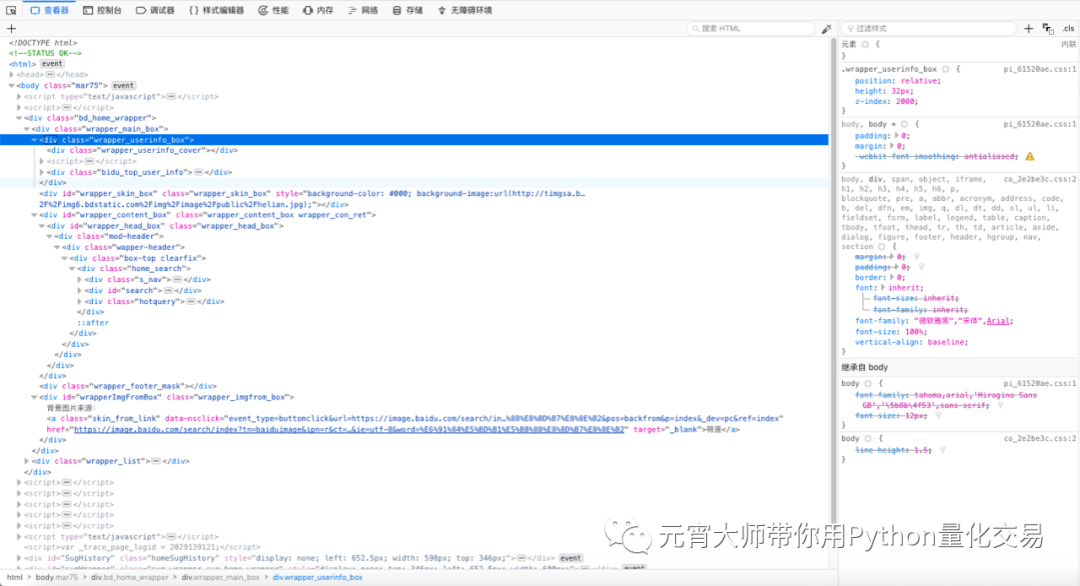
Task: Click the warning icon beside -webkit-font-smoothing
Action: pos(1030,156)
